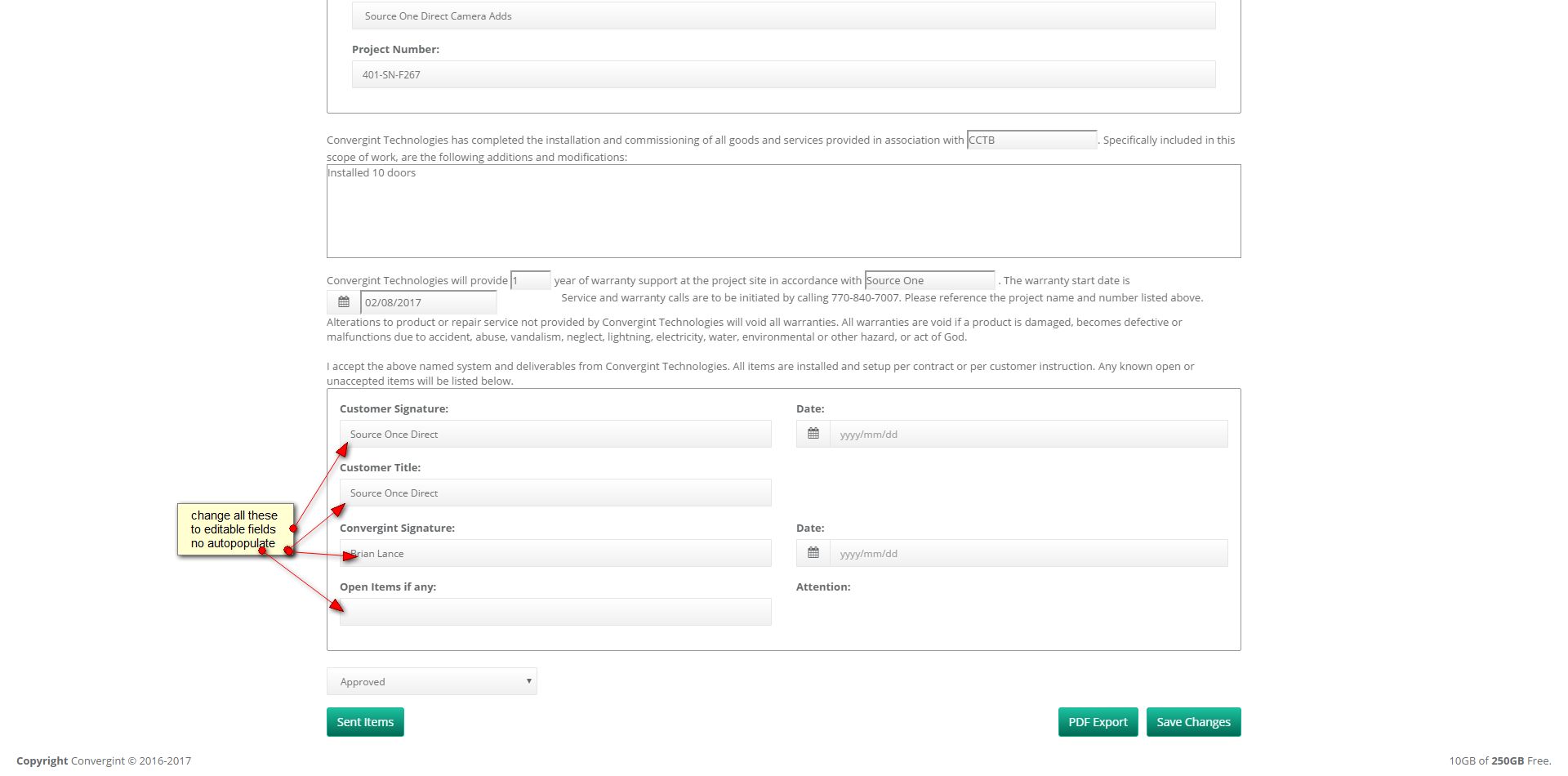The height and width of the screenshot is (776, 1568).
Task: Open the Approved status dropdown
Action: click(431, 681)
